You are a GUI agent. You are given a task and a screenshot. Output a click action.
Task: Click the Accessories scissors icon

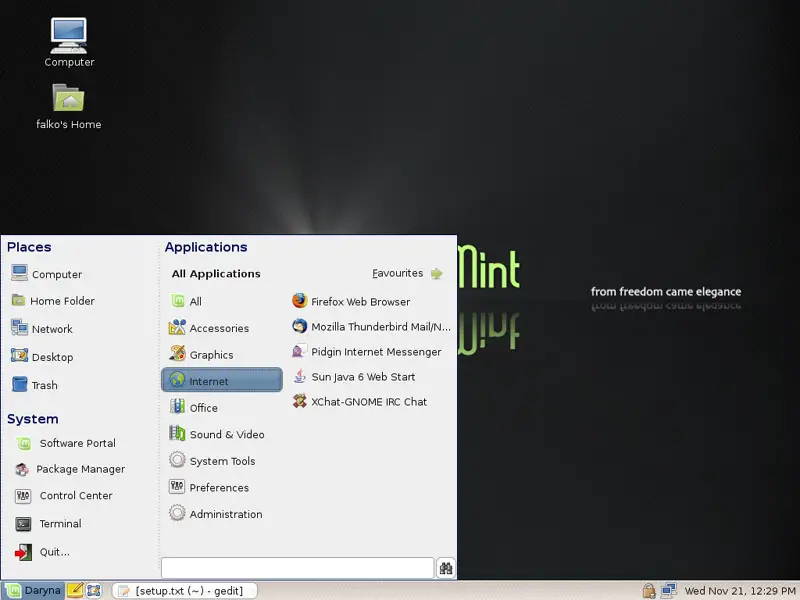pos(177,327)
